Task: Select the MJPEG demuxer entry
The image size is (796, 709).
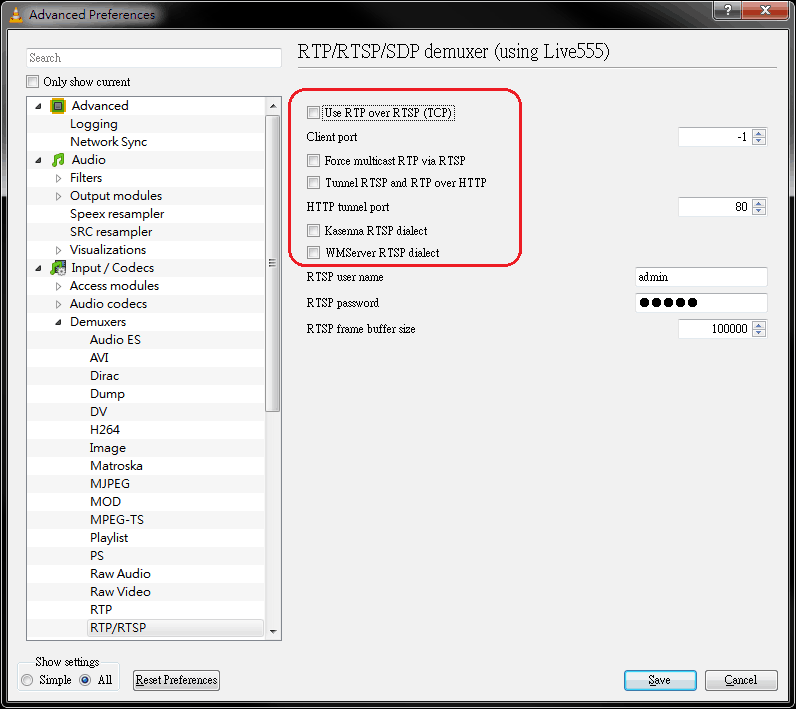Action: (x=110, y=483)
